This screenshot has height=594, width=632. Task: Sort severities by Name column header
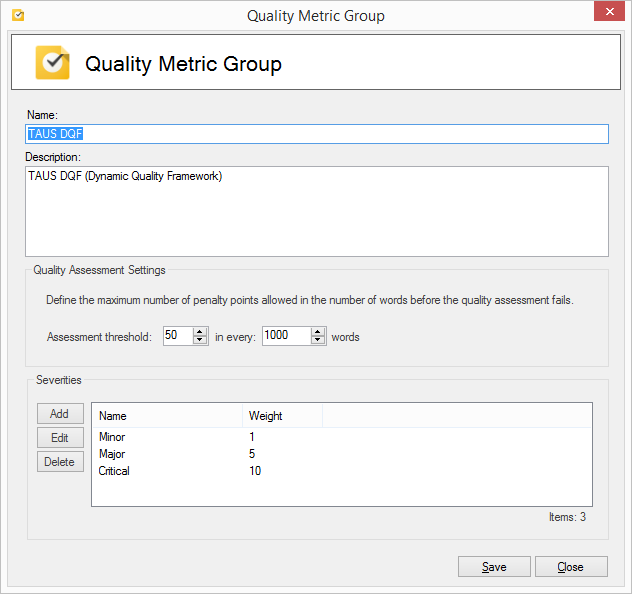168,416
